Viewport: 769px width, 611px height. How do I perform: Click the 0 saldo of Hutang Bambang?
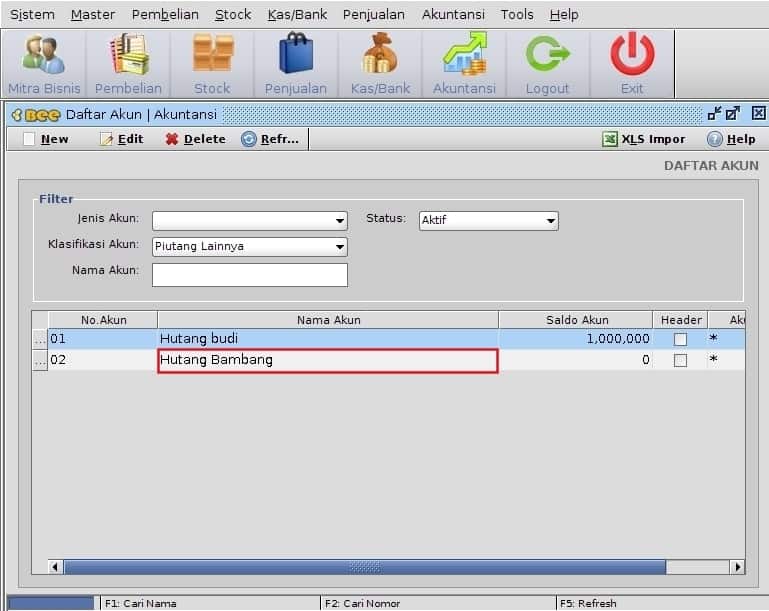pos(646,360)
